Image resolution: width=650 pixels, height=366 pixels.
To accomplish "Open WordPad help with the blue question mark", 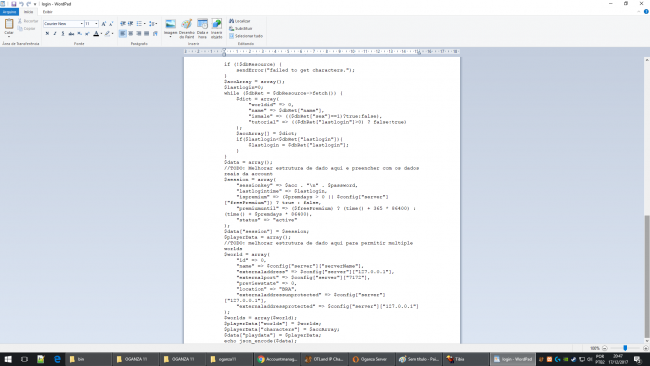I will tap(646, 12).
